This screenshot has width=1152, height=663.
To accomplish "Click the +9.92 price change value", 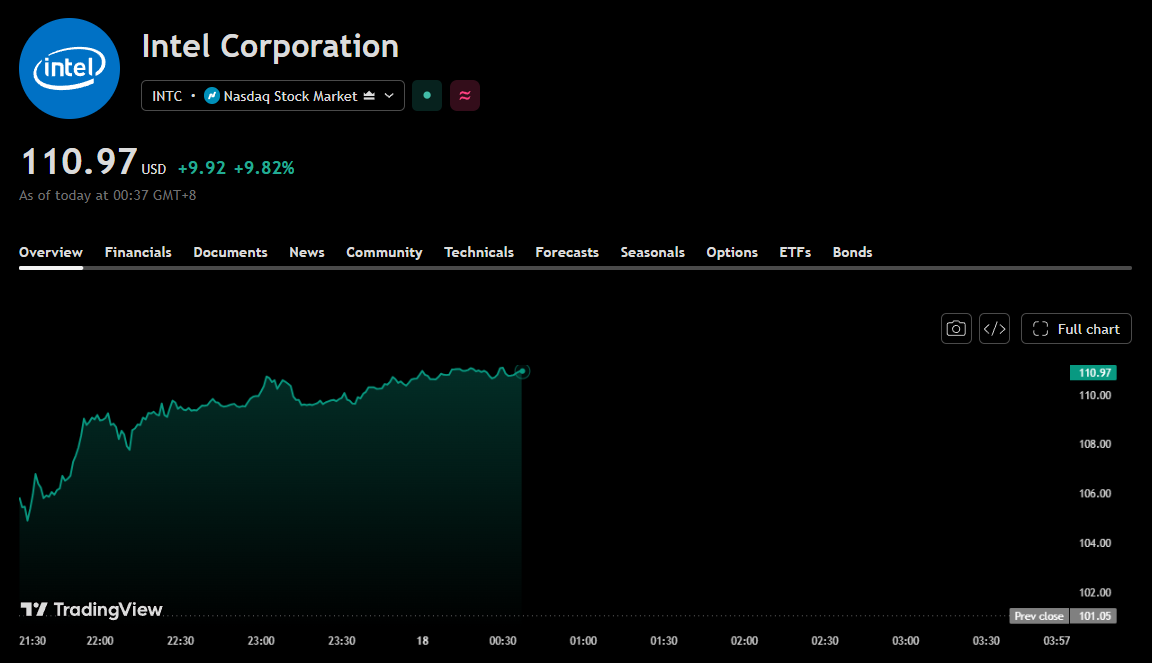I will point(202,168).
